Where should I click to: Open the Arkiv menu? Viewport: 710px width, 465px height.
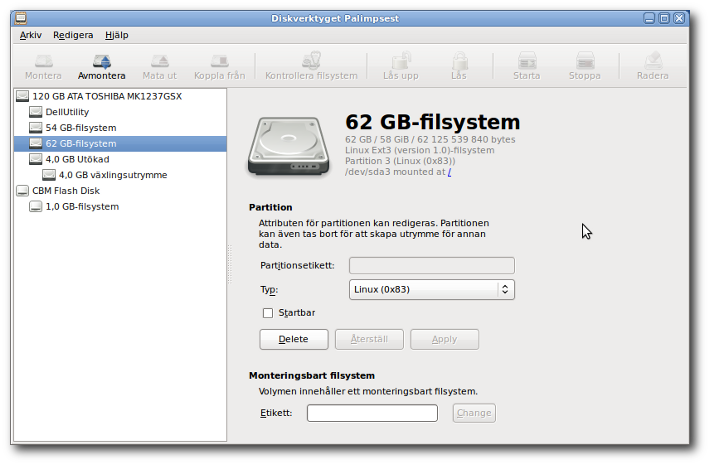click(x=31, y=35)
